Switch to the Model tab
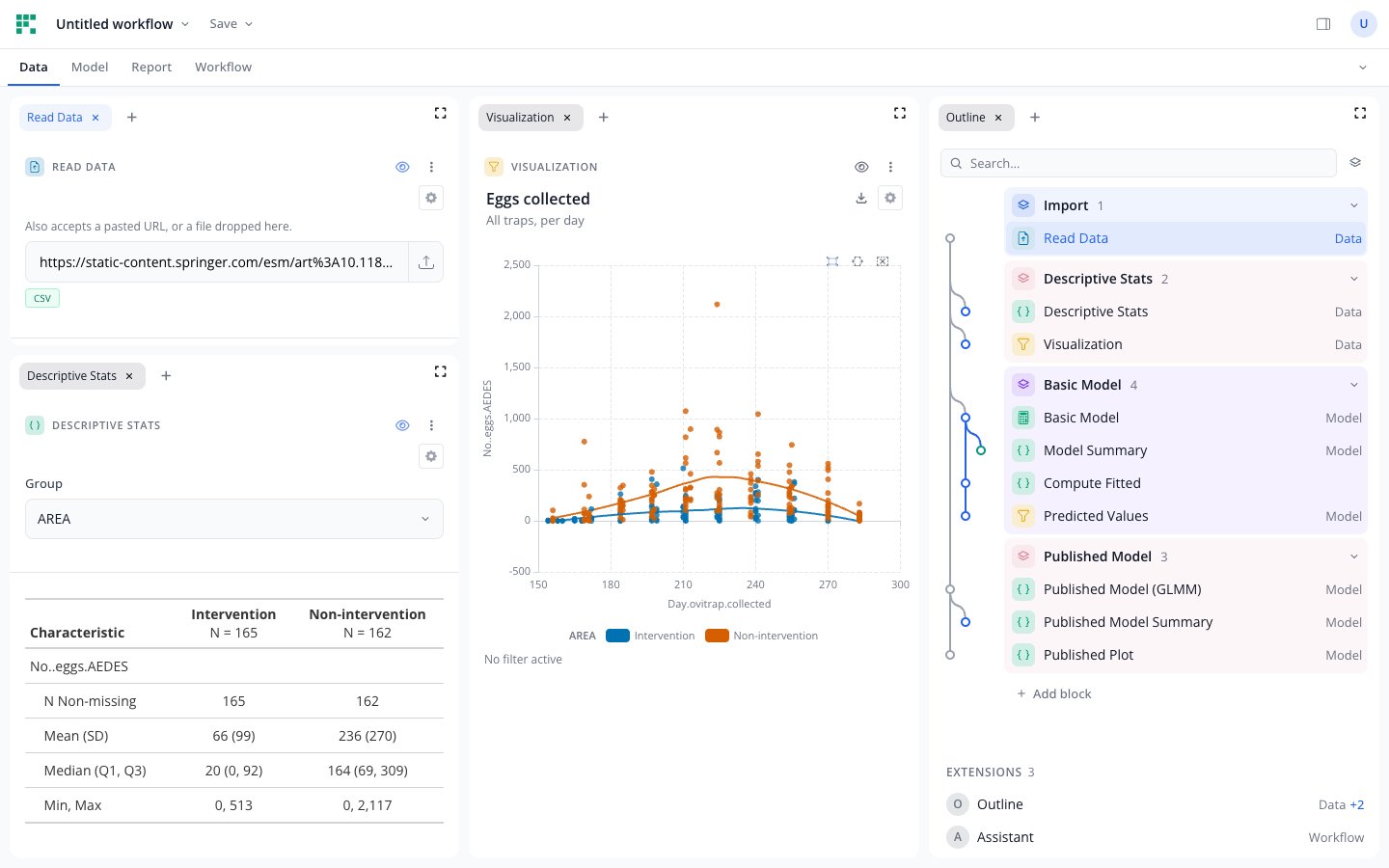Screen dimensions: 1389x868 pos(90,68)
